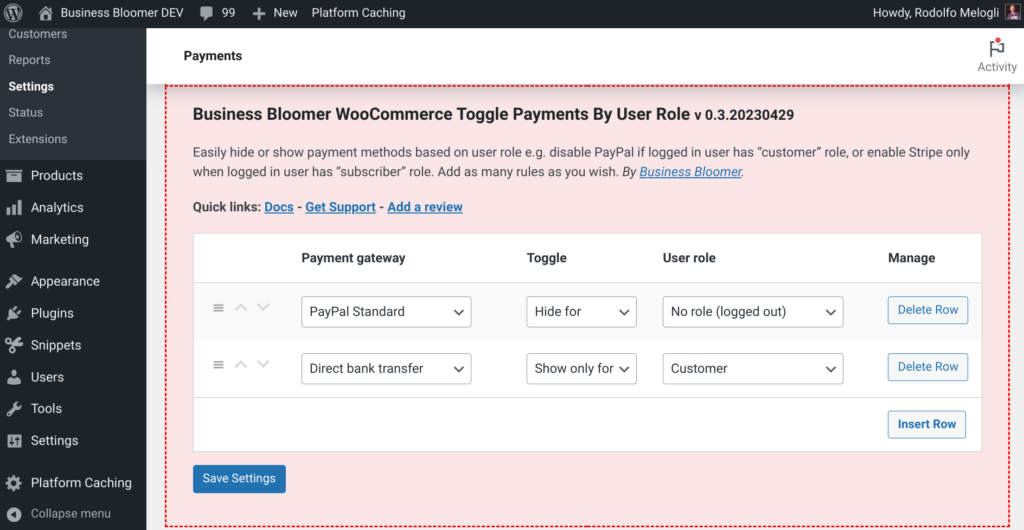The height and width of the screenshot is (530, 1024).
Task: Click the Snippets scissors icon
Action: [14, 345]
